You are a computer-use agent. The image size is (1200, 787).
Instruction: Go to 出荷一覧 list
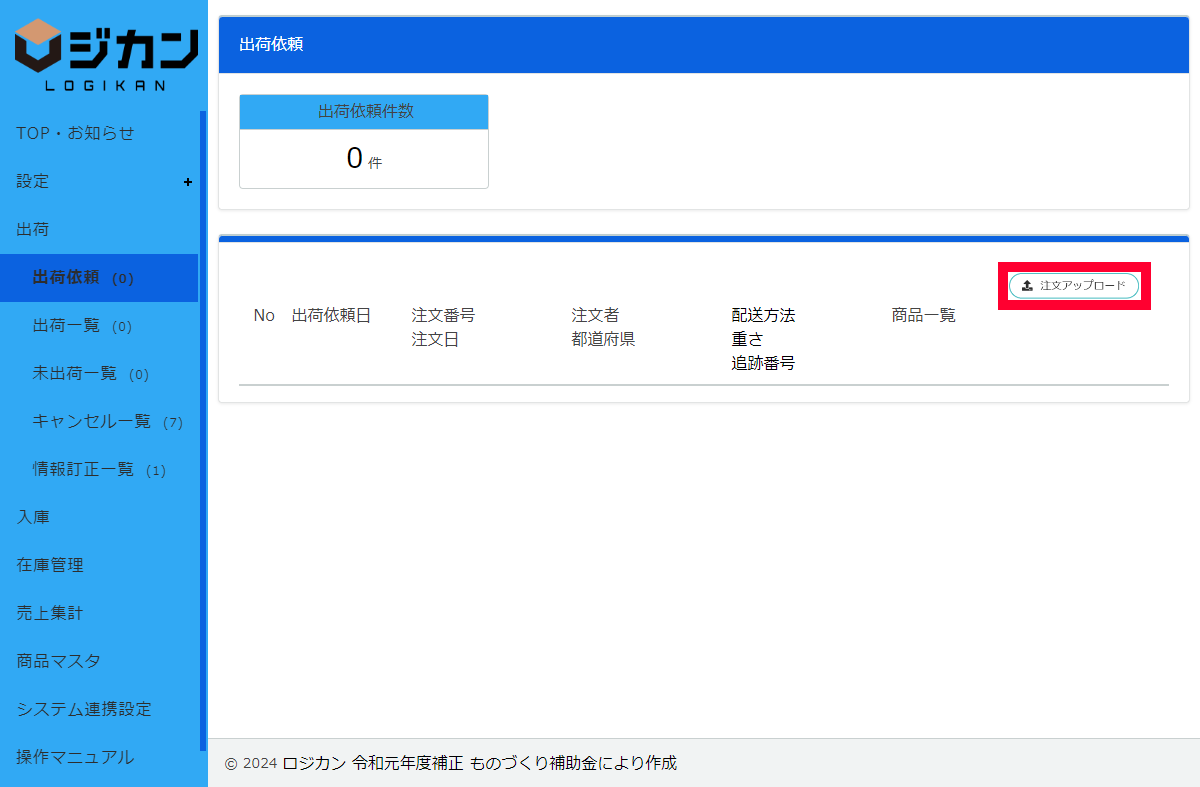[x=66, y=326]
